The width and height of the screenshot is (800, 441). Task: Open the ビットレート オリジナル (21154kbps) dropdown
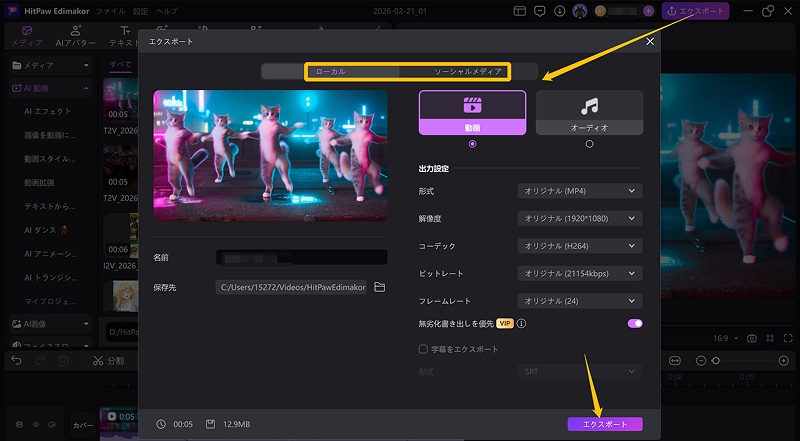tap(580, 274)
